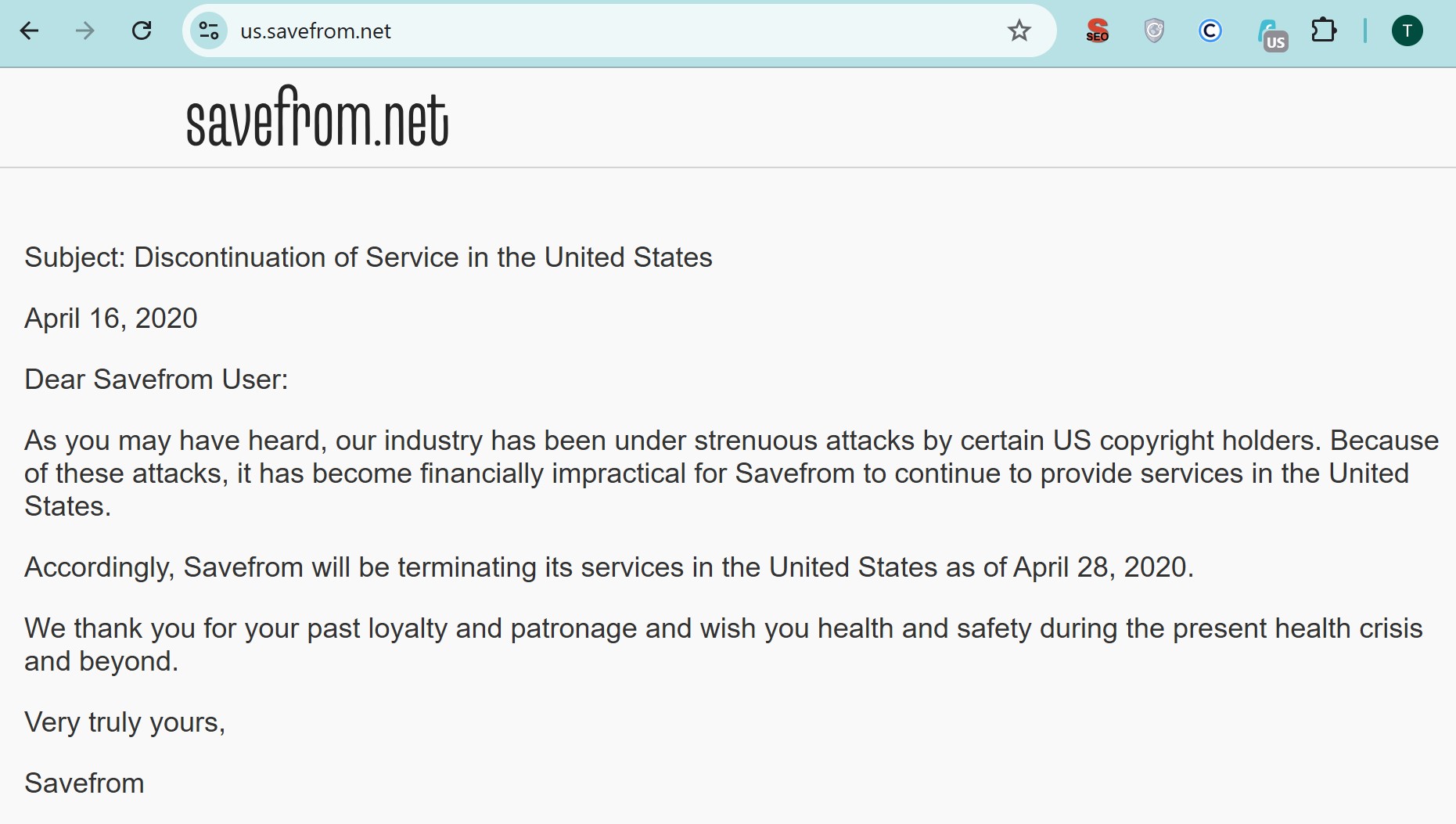Open the blue circular C extension
The image size is (1456, 824).
pos(1210,31)
